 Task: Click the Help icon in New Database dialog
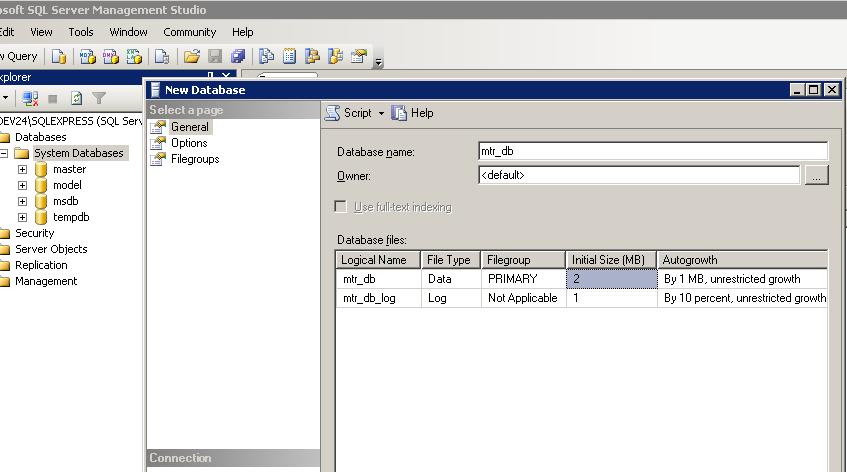[399, 113]
